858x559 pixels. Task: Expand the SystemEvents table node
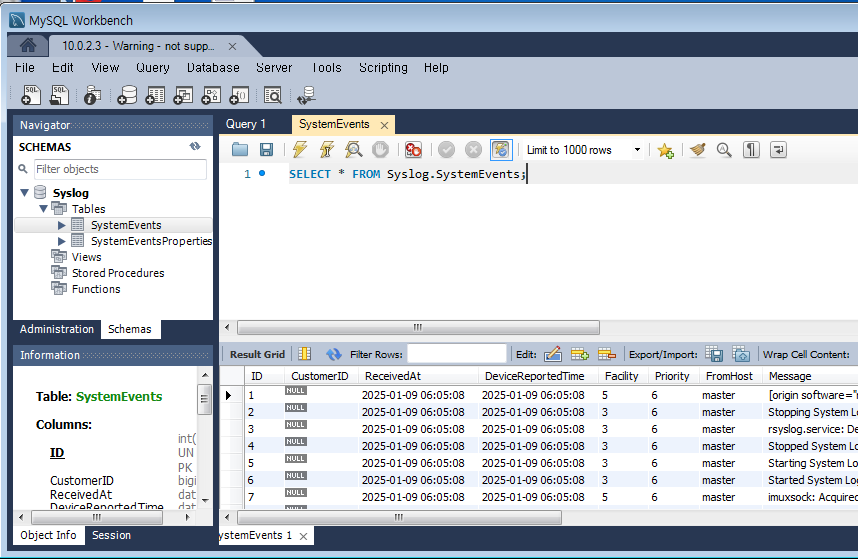[x=61, y=225]
